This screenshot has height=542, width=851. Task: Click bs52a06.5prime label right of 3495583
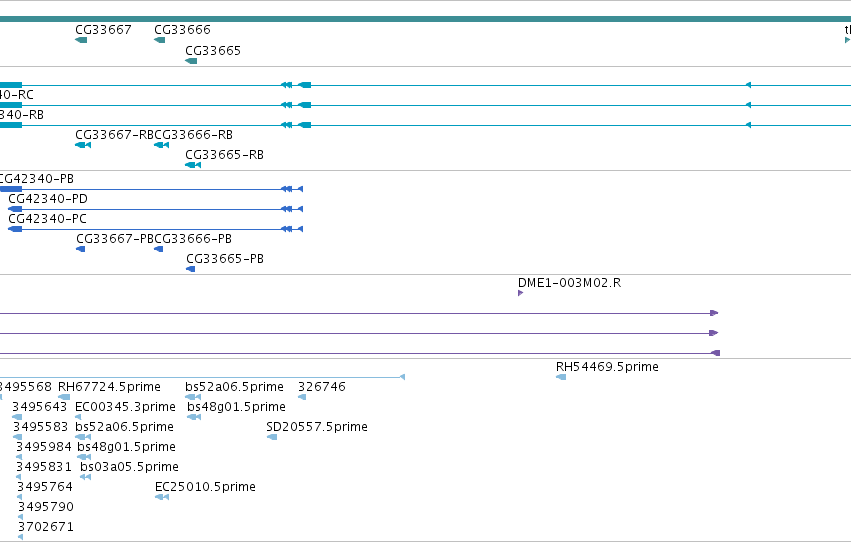click(124, 427)
